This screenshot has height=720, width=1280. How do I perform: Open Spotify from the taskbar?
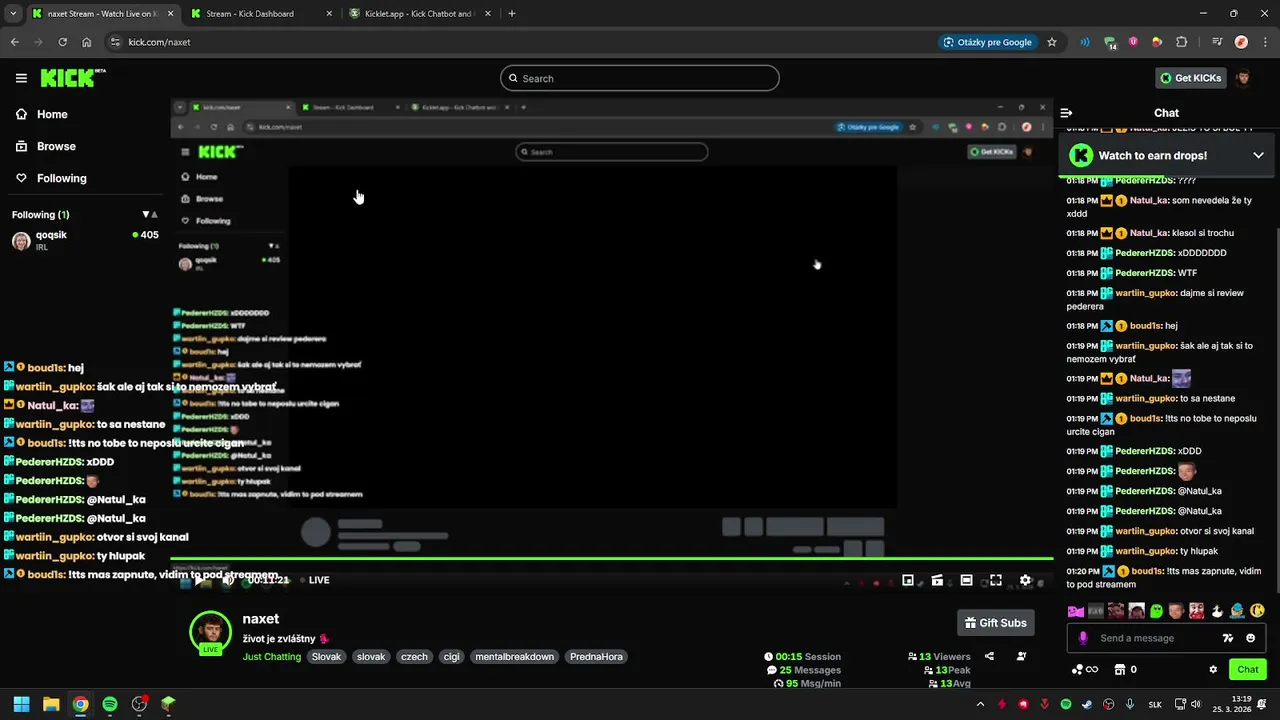coord(110,704)
